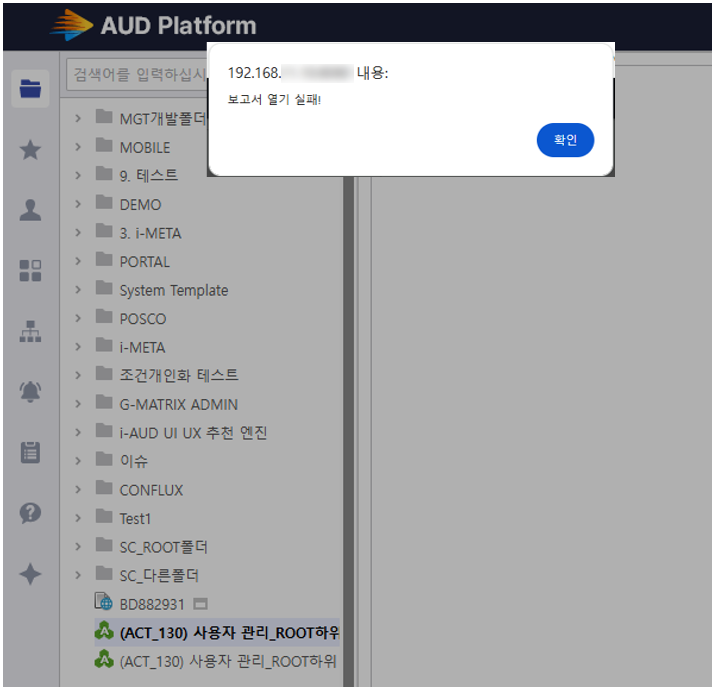
Task: Select the i-AUD UI UX 추천 엔진 folder icon
Action: click(104, 431)
